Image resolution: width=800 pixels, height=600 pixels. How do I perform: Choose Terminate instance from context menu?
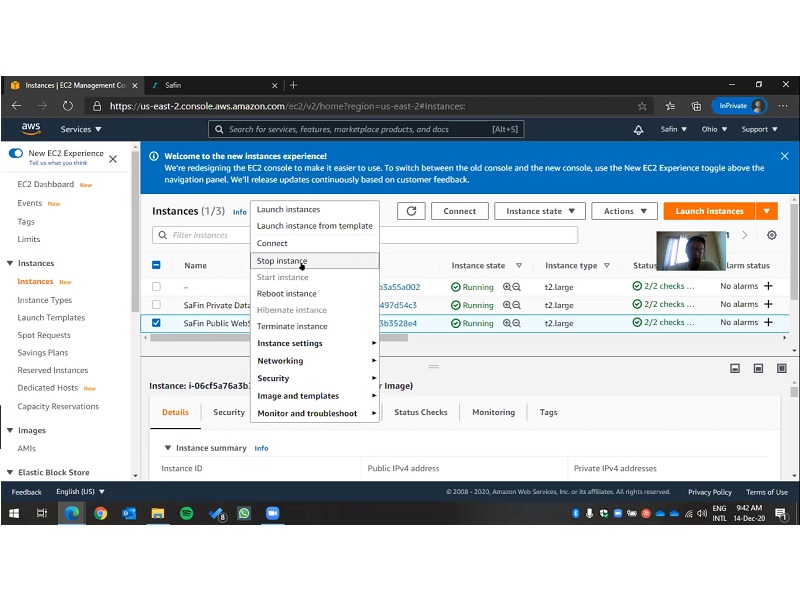click(314, 327)
